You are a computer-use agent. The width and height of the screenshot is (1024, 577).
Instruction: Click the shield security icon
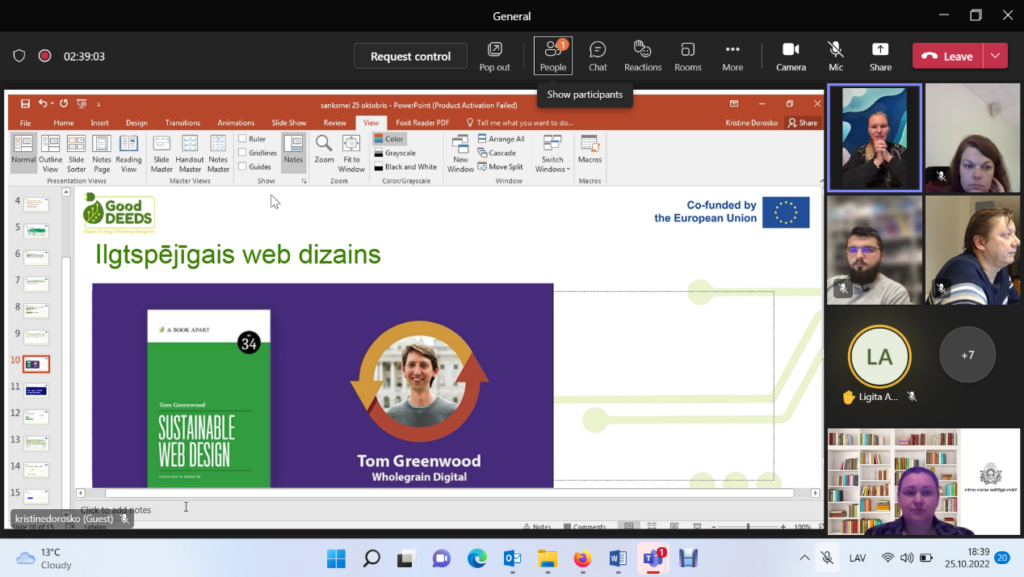pyautogui.click(x=19, y=56)
